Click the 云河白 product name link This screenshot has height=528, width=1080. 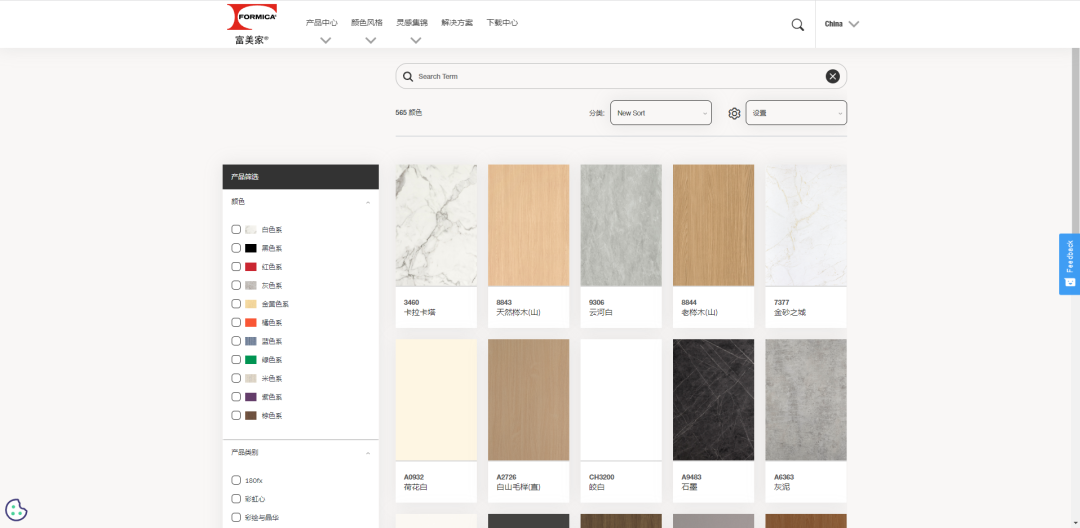pyautogui.click(x=601, y=313)
